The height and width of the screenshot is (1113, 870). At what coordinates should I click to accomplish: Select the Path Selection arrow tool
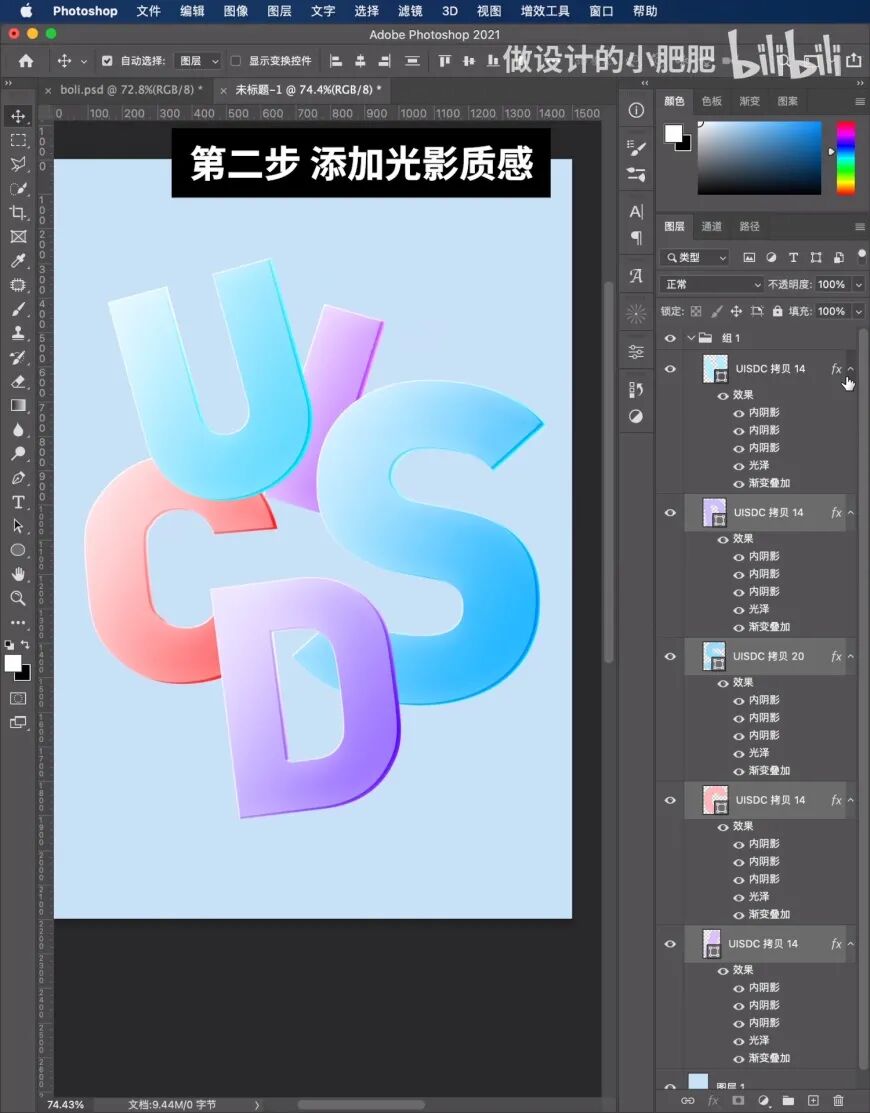pyautogui.click(x=18, y=526)
